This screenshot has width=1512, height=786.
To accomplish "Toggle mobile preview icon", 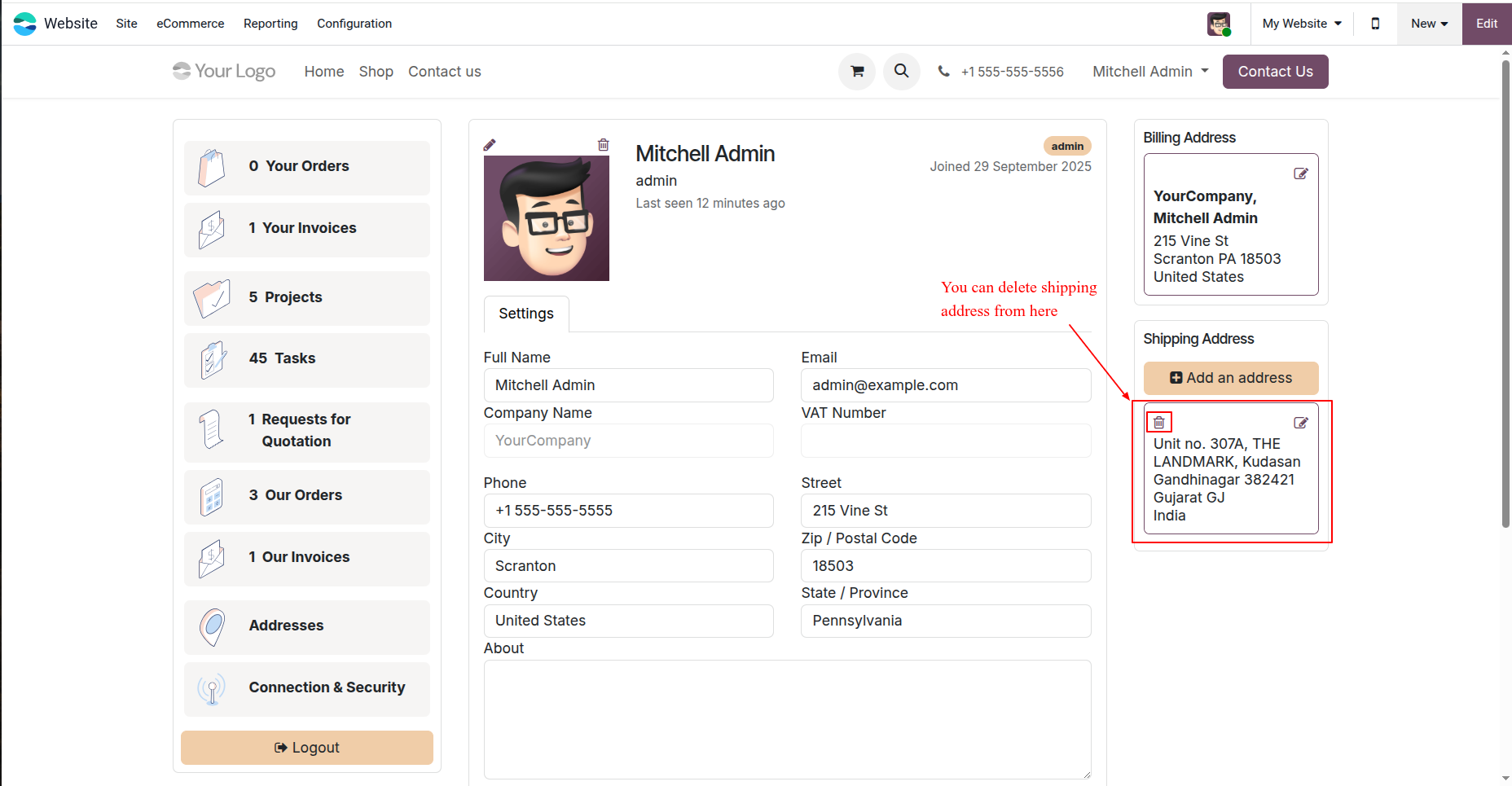I will tap(1375, 24).
